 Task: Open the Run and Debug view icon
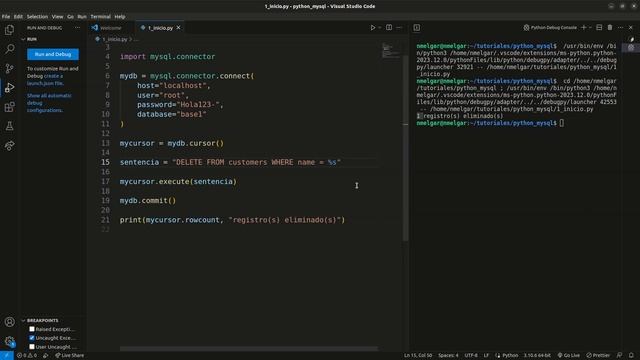(x=9, y=87)
